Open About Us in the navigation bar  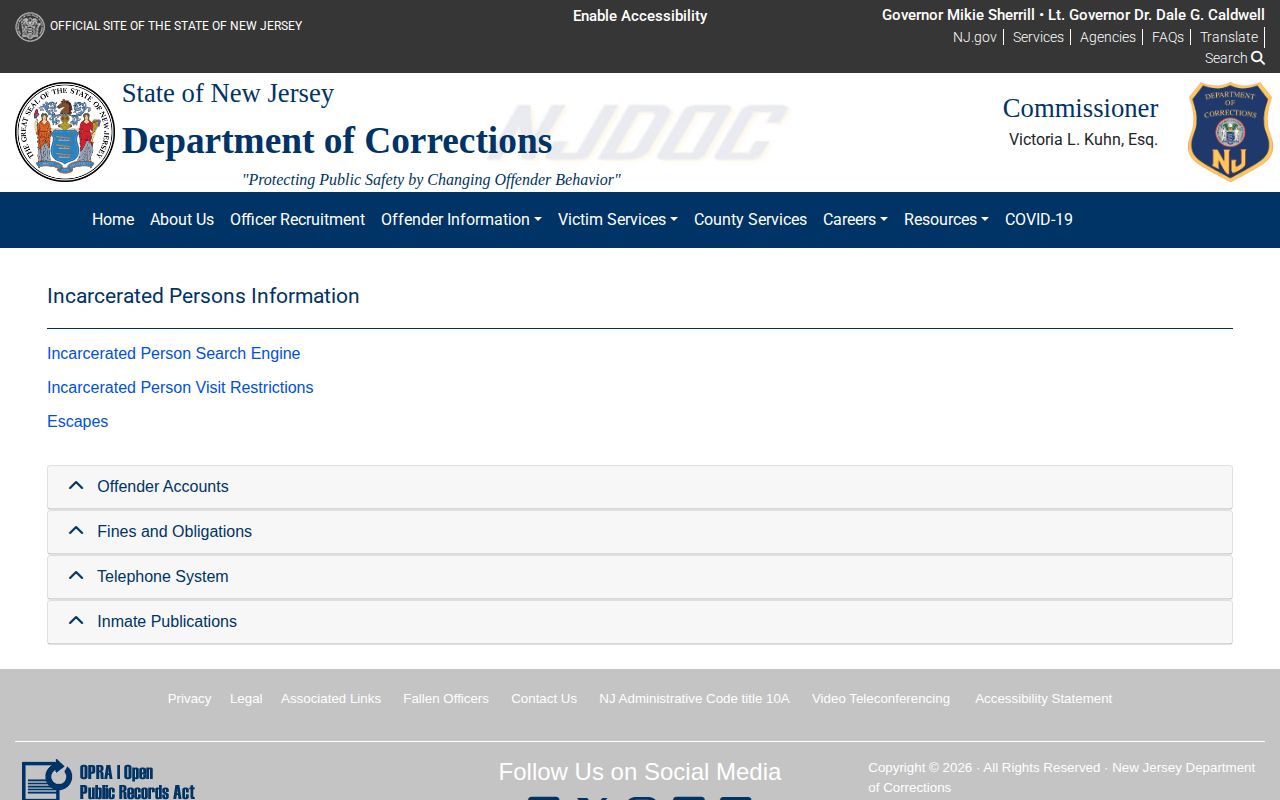click(x=182, y=220)
